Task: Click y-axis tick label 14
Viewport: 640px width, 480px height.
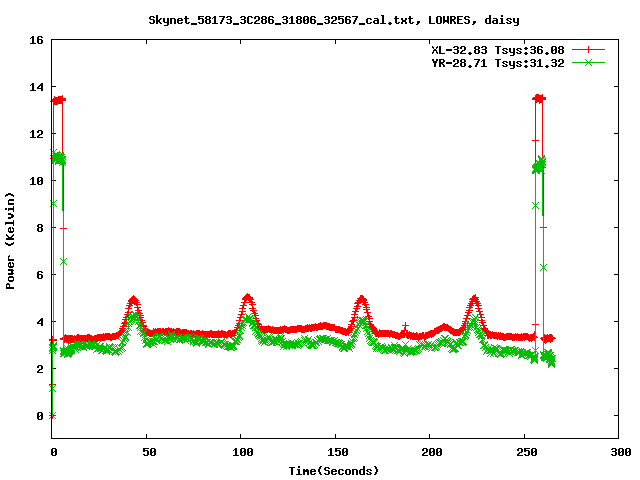Action: (x=36, y=87)
